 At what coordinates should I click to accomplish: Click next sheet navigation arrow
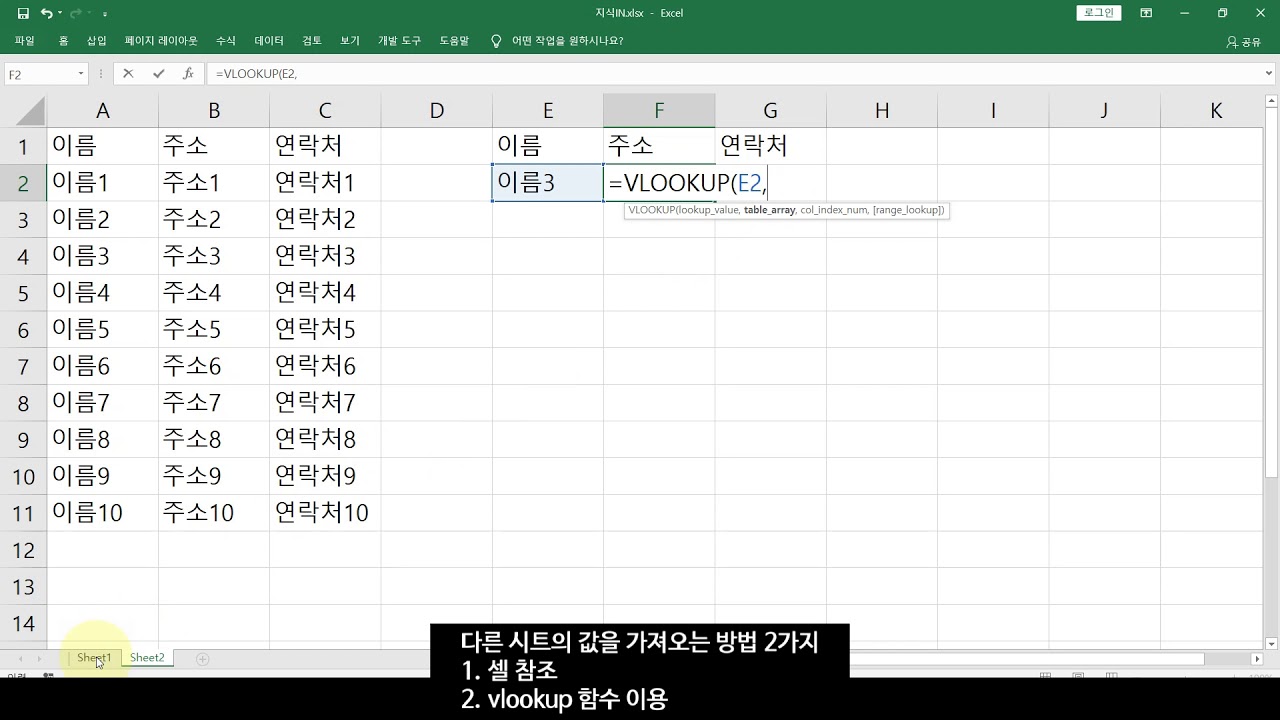click(x=40, y=659)
